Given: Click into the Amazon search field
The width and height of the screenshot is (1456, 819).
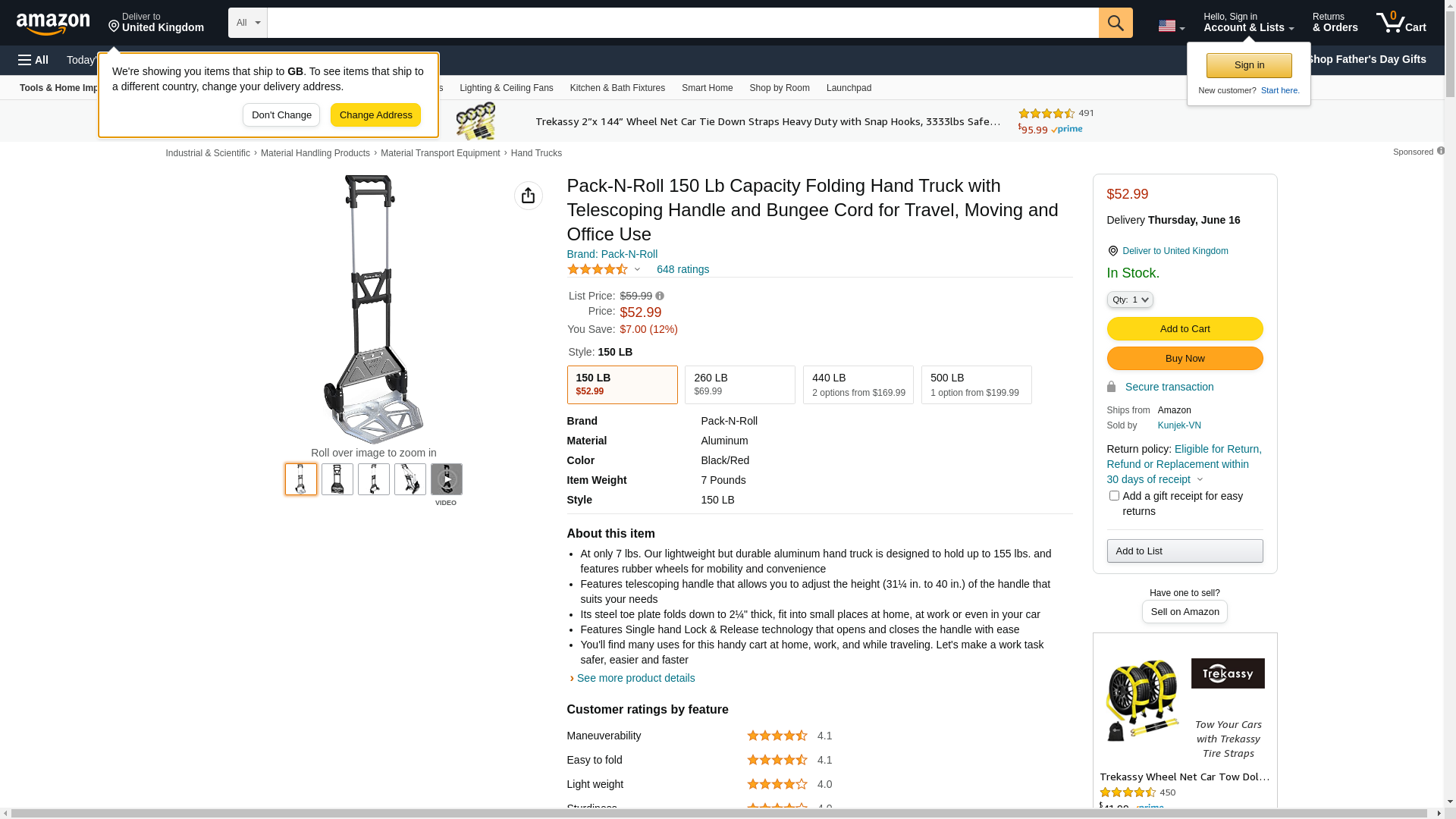Looking at the screenshot, I should click(682, 23).
